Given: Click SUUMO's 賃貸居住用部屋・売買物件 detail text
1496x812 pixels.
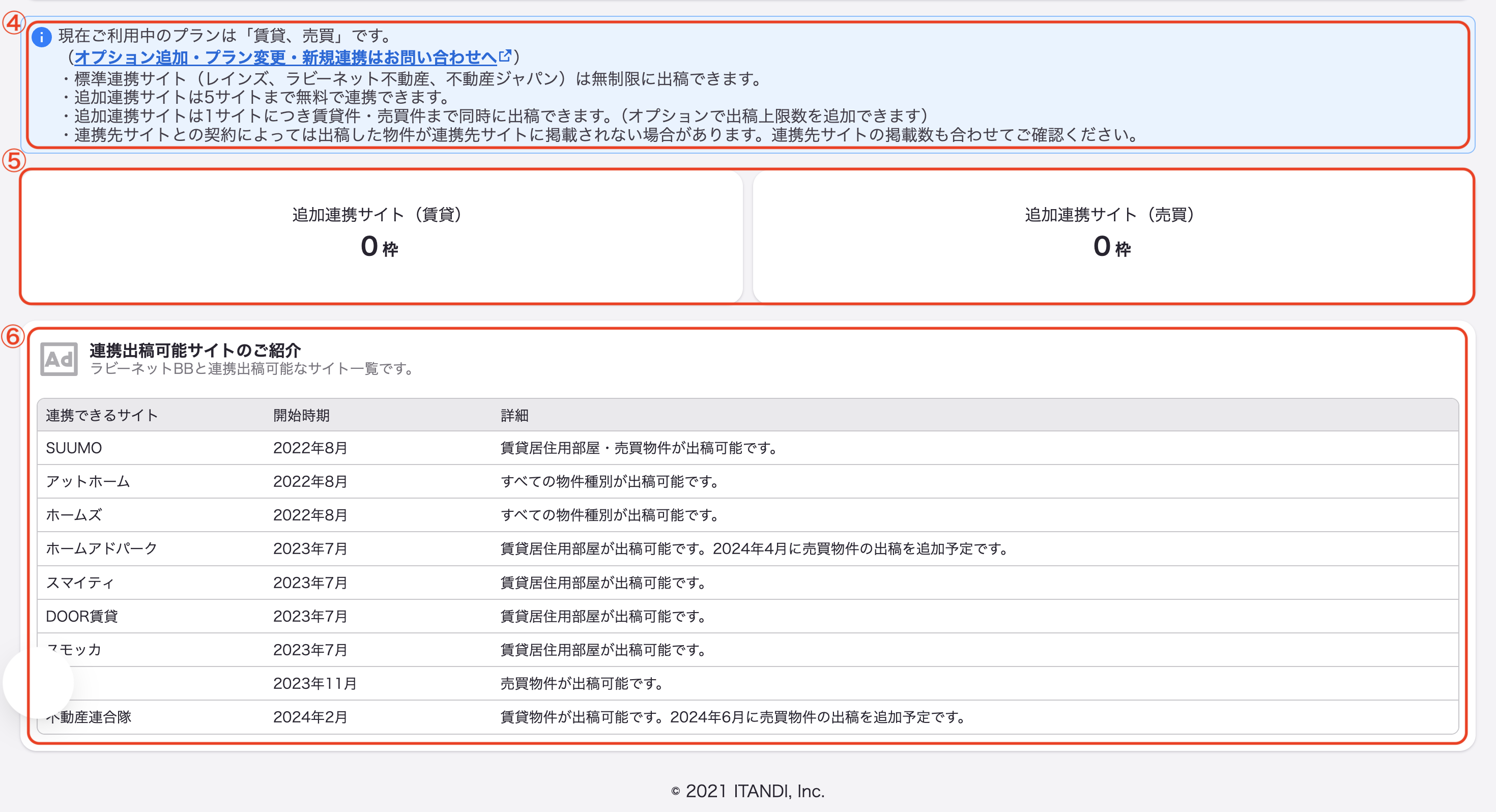Looking at the screenshot, I should point(639,448).
